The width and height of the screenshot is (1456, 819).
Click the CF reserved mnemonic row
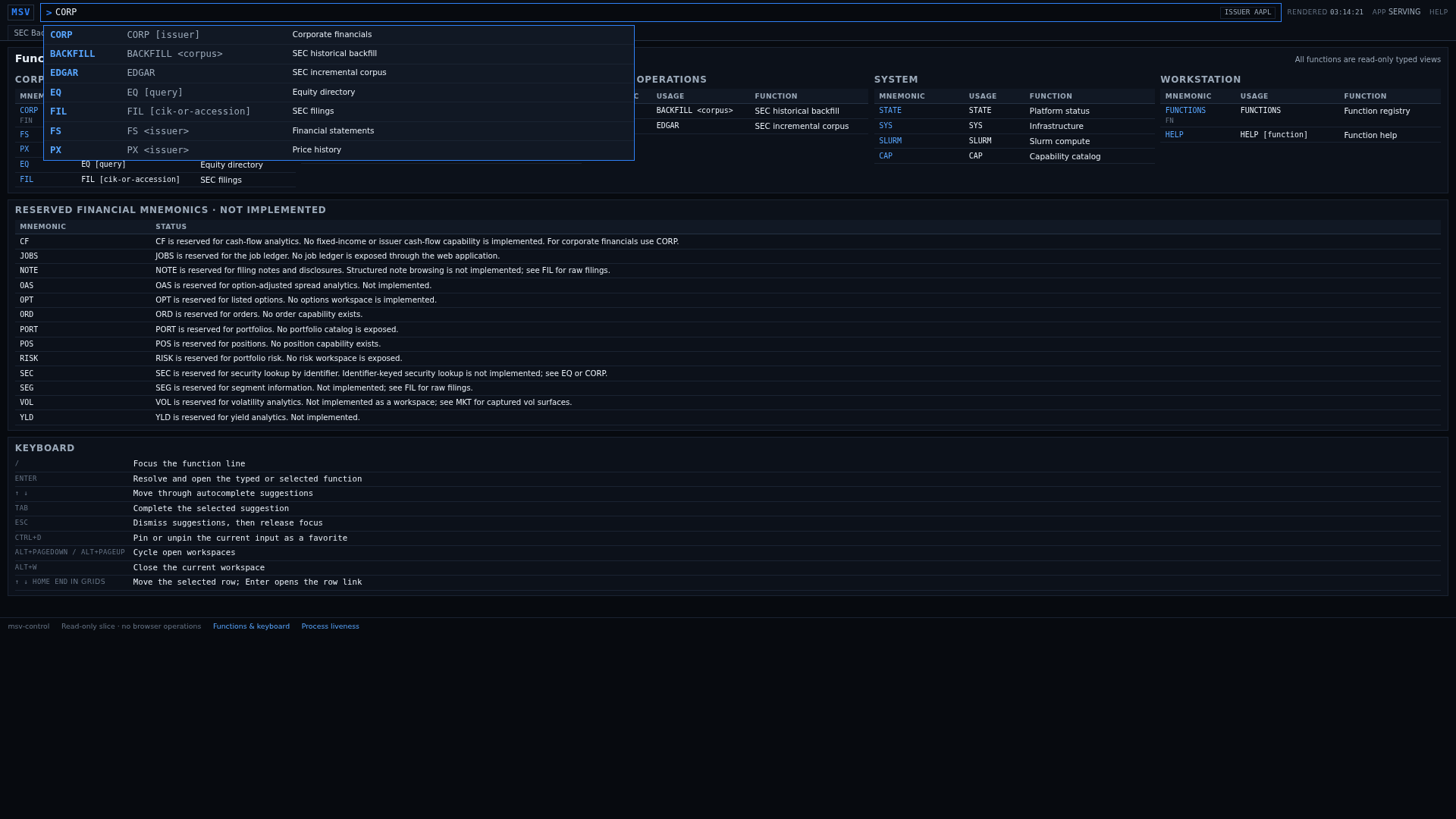[728, 242]
